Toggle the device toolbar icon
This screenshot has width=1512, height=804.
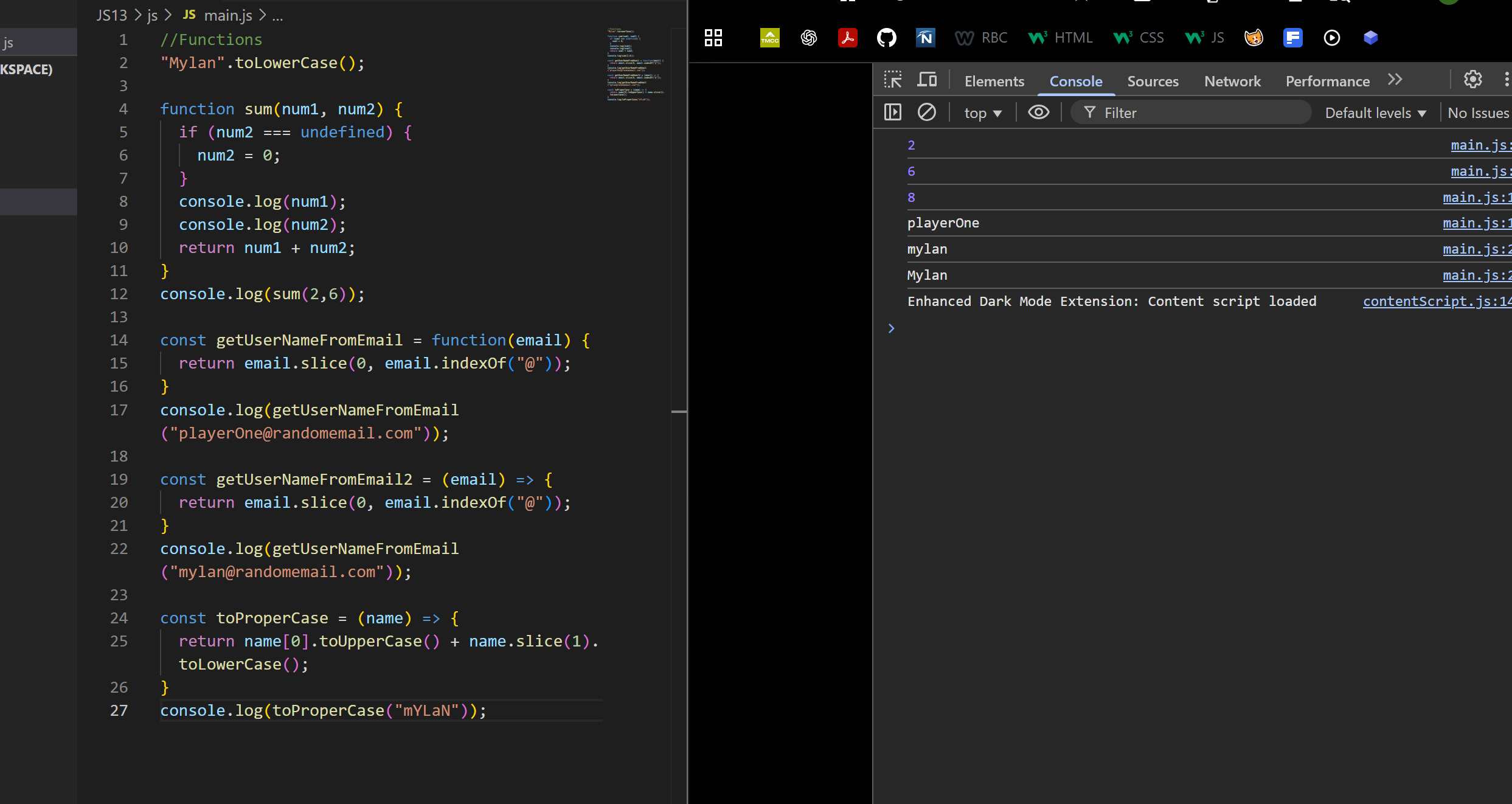click(927, 80)
